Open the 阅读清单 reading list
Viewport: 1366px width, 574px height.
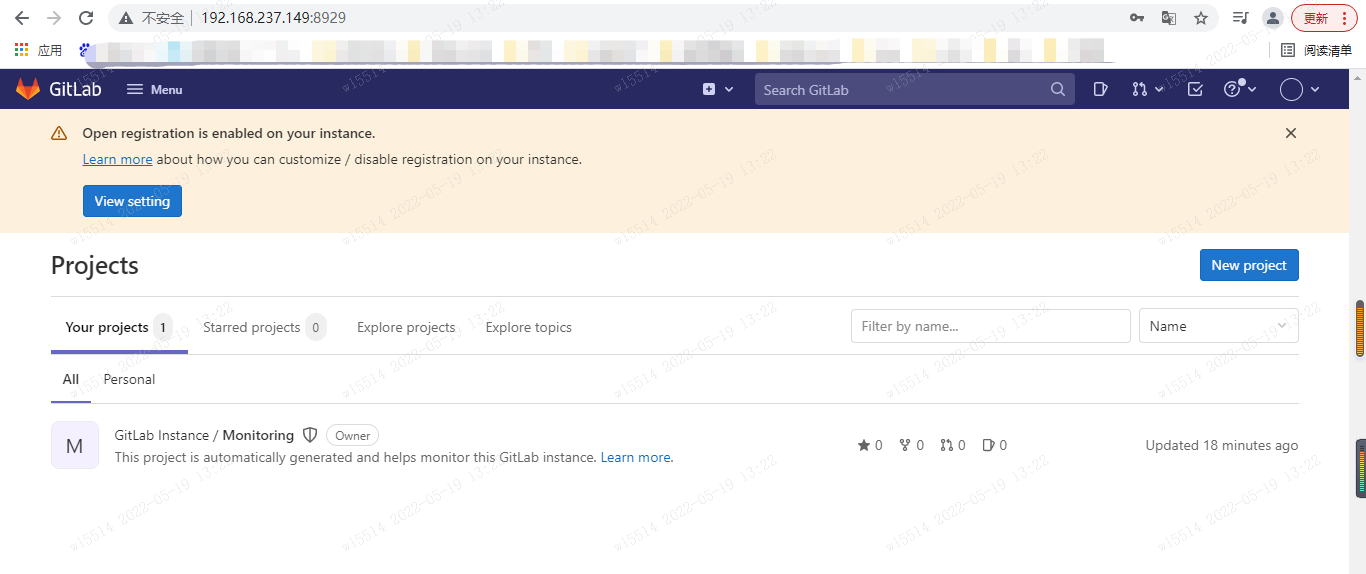tap(1317, 50)
